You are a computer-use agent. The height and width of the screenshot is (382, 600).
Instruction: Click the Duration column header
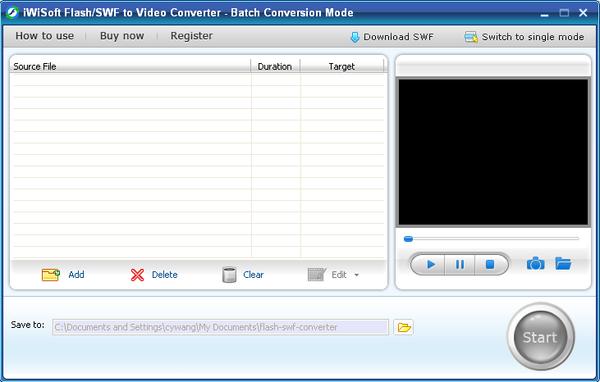(x=275, y=66)
